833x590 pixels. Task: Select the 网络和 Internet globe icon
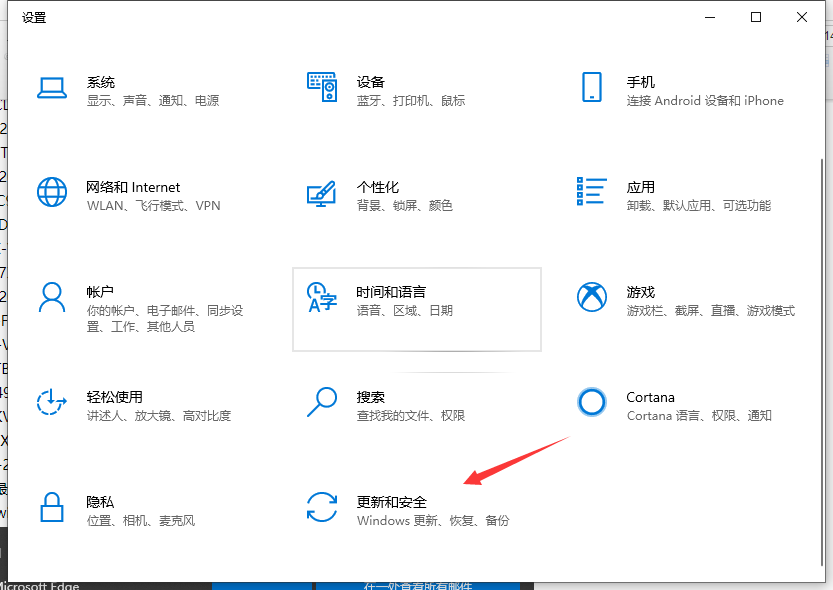tap(51, 192)
